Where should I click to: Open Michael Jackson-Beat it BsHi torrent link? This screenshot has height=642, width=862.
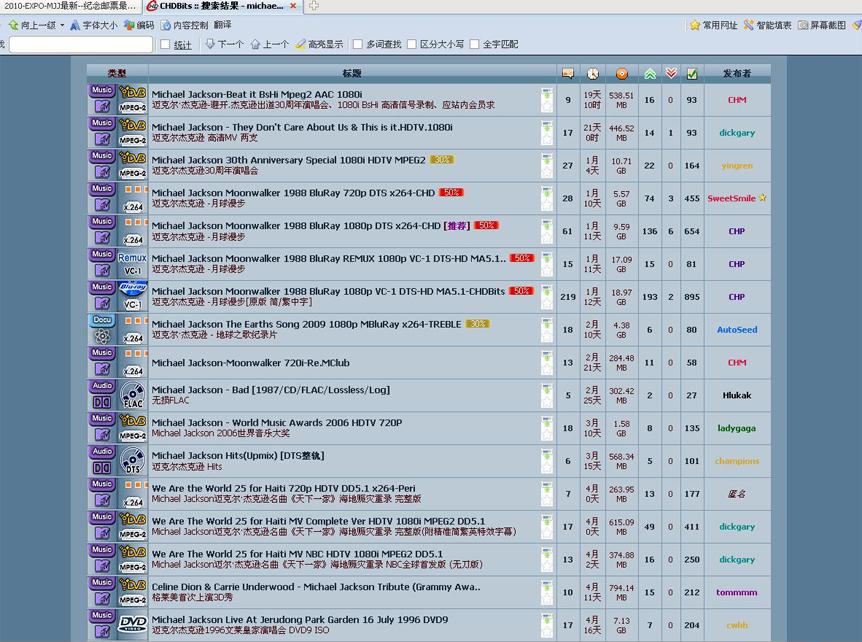pyautogui.click(x=257, y=95)
